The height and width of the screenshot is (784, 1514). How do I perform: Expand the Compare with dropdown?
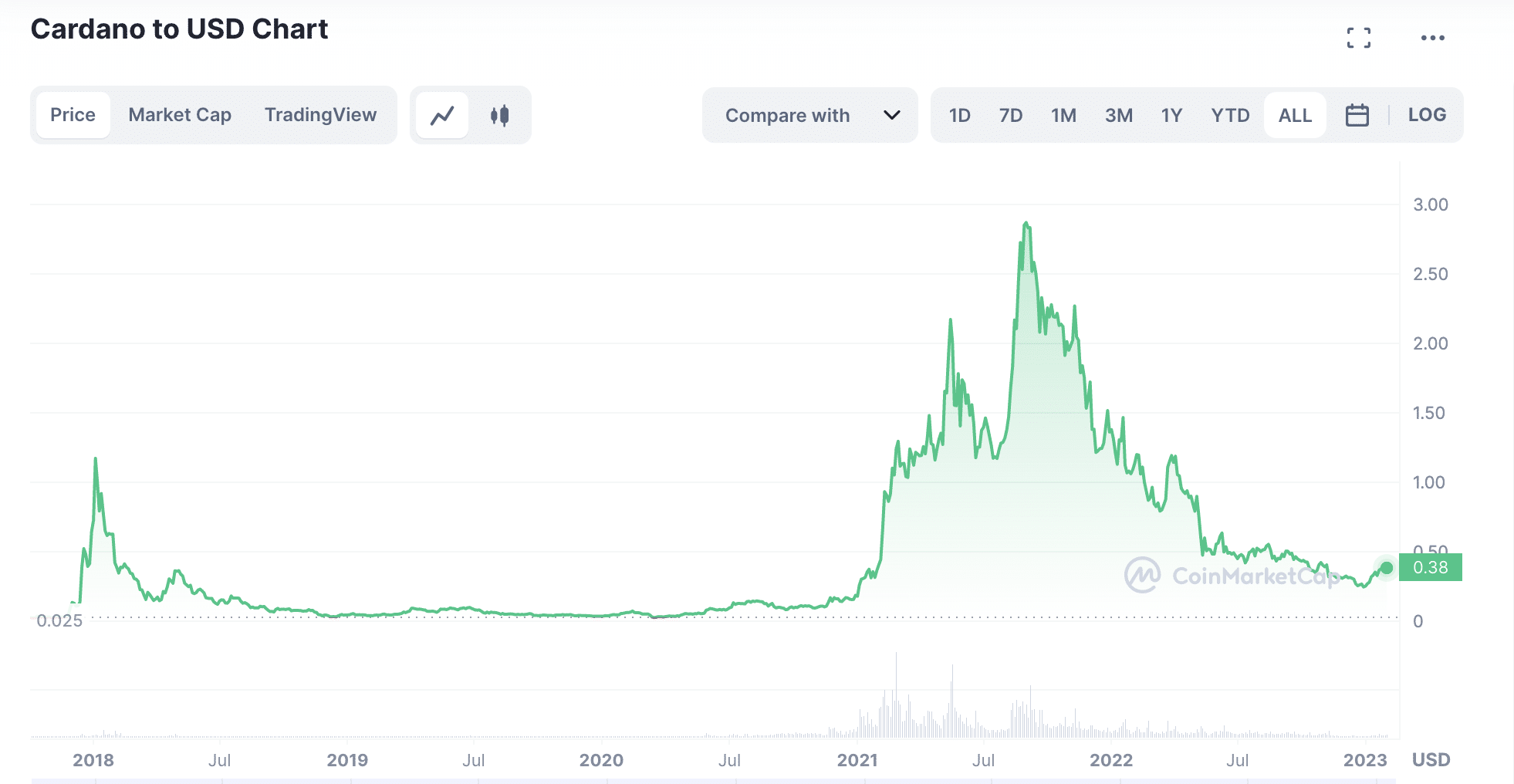[x=787, y=116]
